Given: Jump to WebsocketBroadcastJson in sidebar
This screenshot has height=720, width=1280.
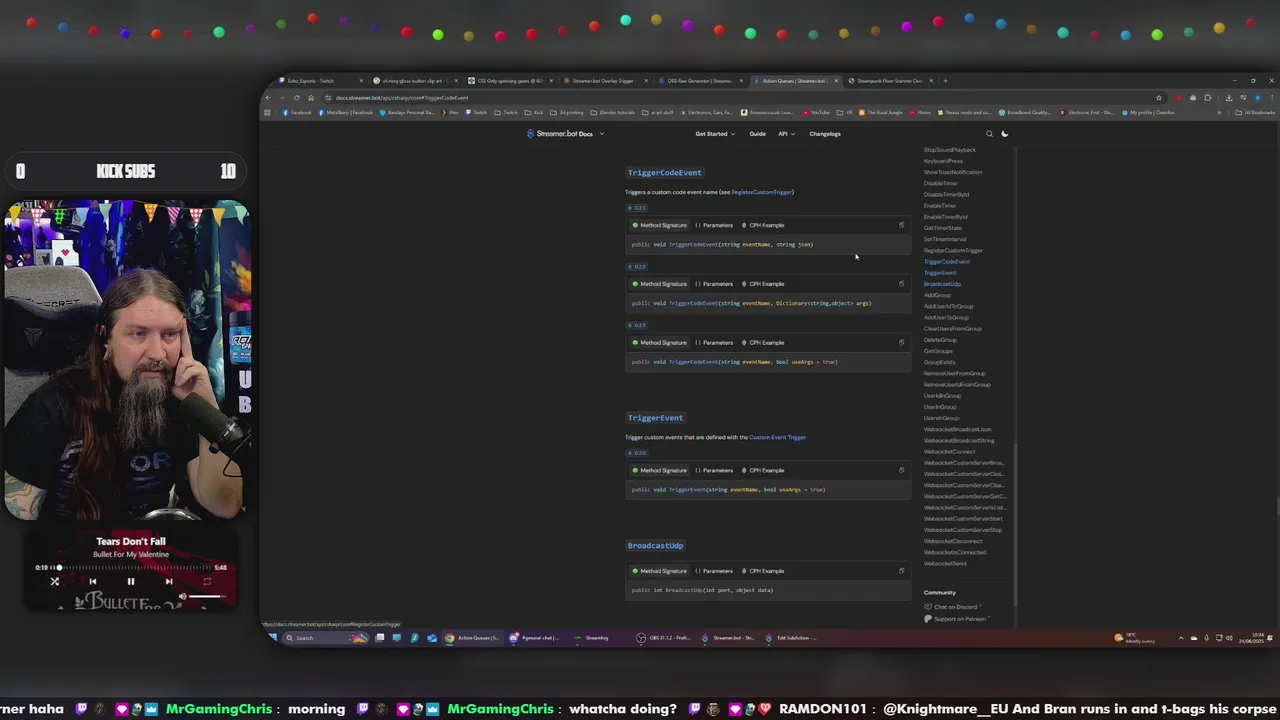Looking at the screenshot, I should pyautogui.click(x=958, y=429).
